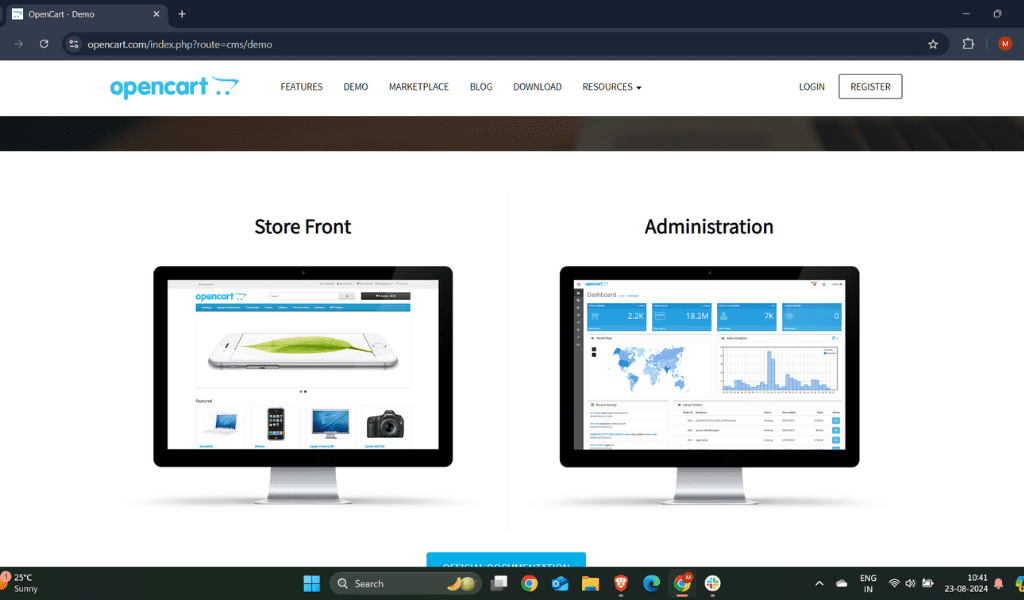
Task: Open the Extensions puzzle icon
Action: click(x=968, y=44)
